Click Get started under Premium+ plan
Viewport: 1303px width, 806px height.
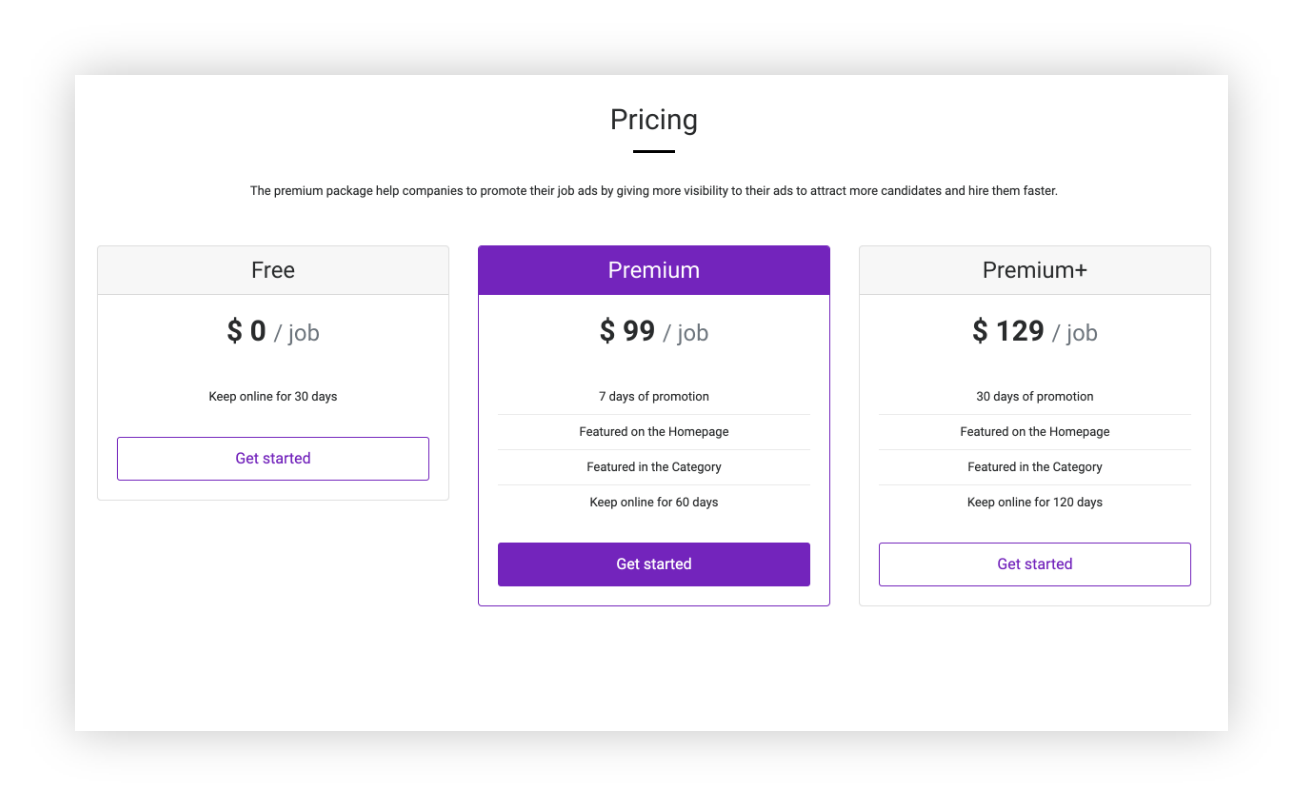pos(1035,564)
